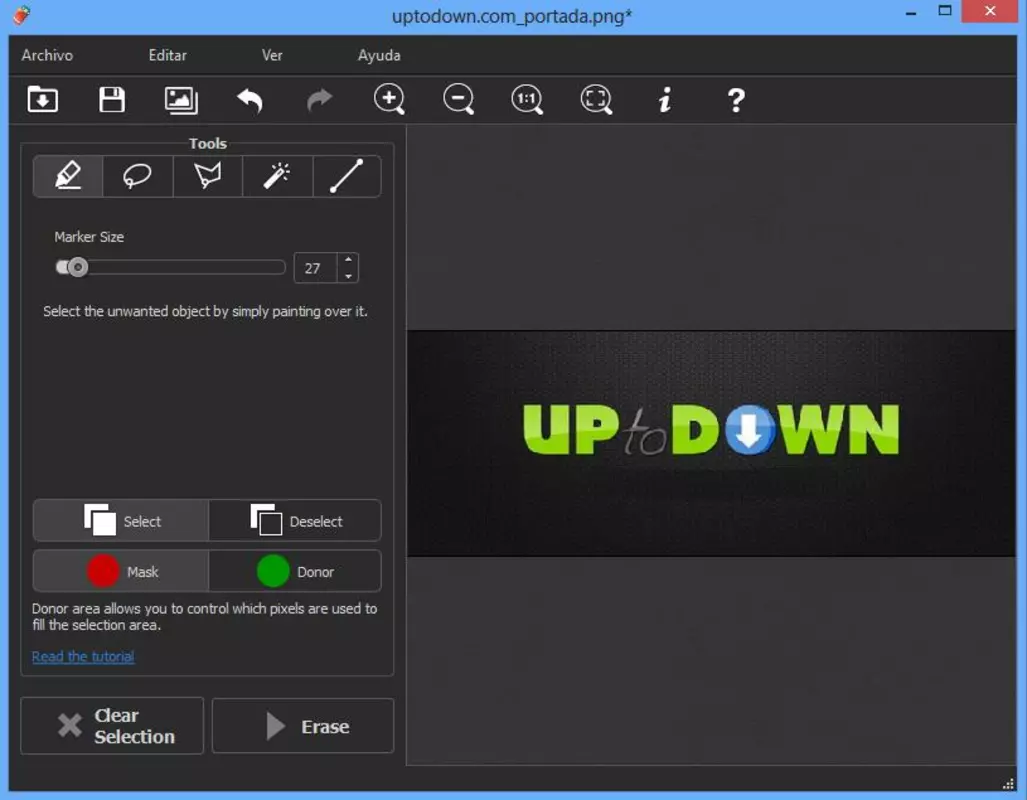The height and width of the screenshot is (800, 1027).
Task: Click inside the Marker Size value field
Action: tap(316, 268)
